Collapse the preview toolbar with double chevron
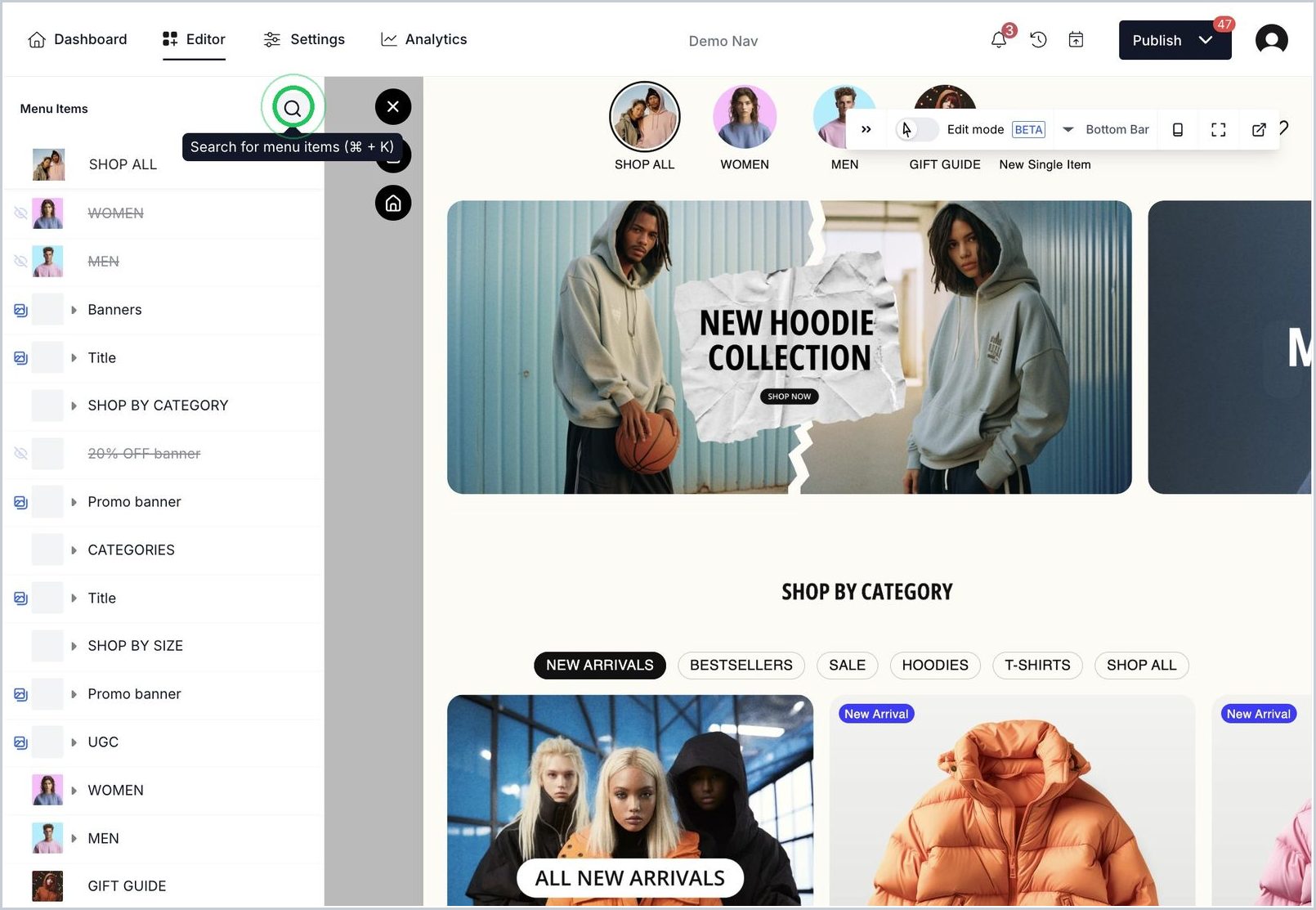This screenshot has height=910, width=1316. click(x=866, y=129)
